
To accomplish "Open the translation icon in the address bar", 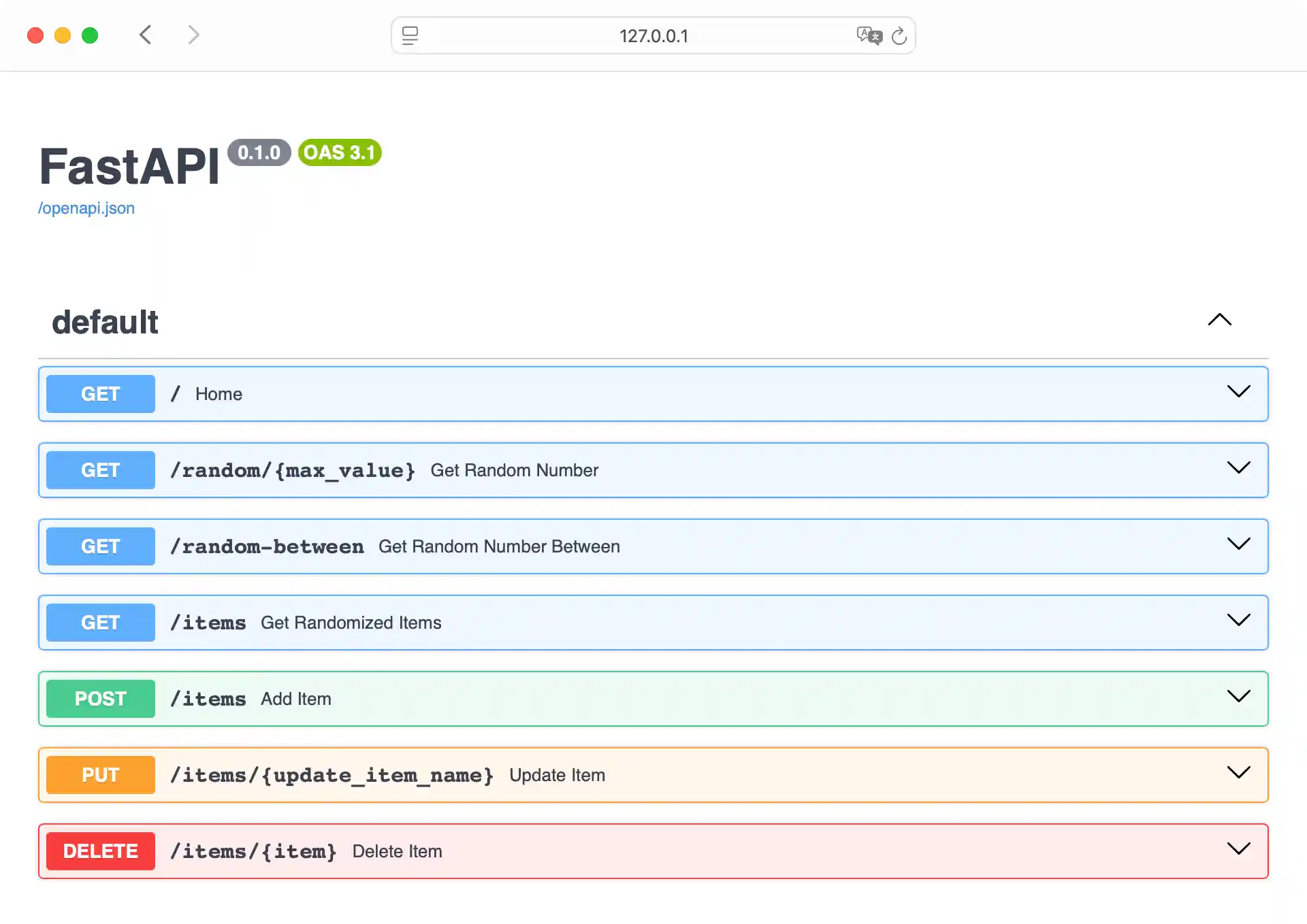I will point(869,36).
